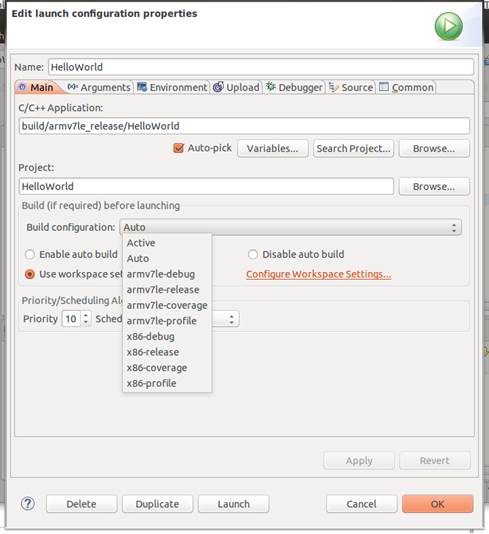Click the Search Project button
This screenshot has width=489, height=534.
(x=353, y=148)
